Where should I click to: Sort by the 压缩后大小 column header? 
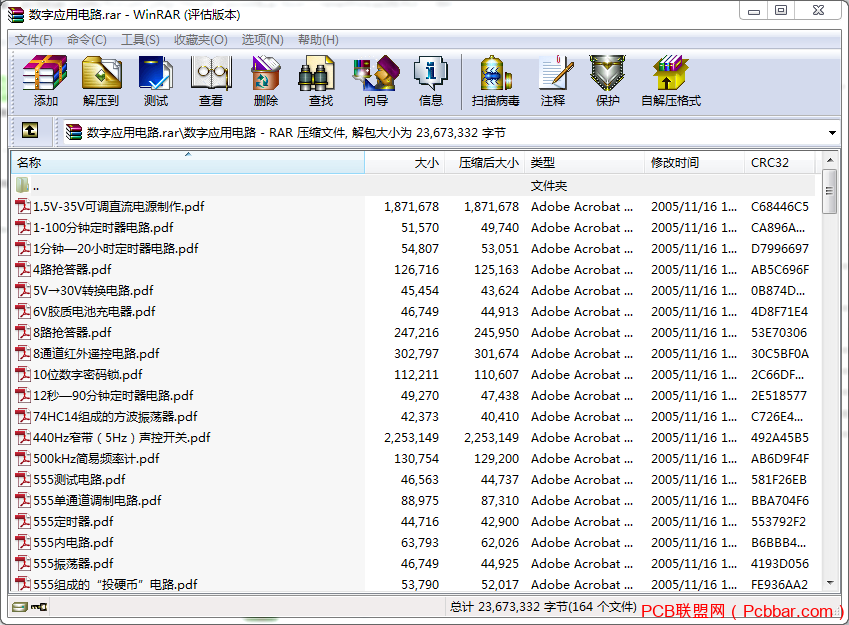[x=485, y=162]
